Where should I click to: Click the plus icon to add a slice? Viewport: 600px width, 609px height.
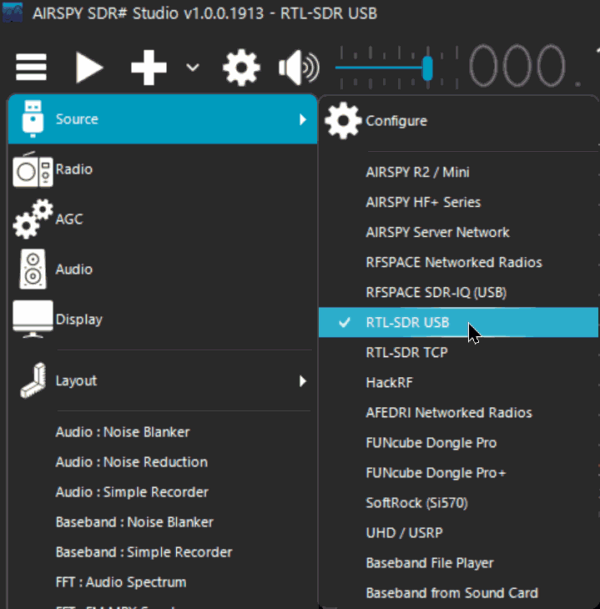tap(148, 68)
